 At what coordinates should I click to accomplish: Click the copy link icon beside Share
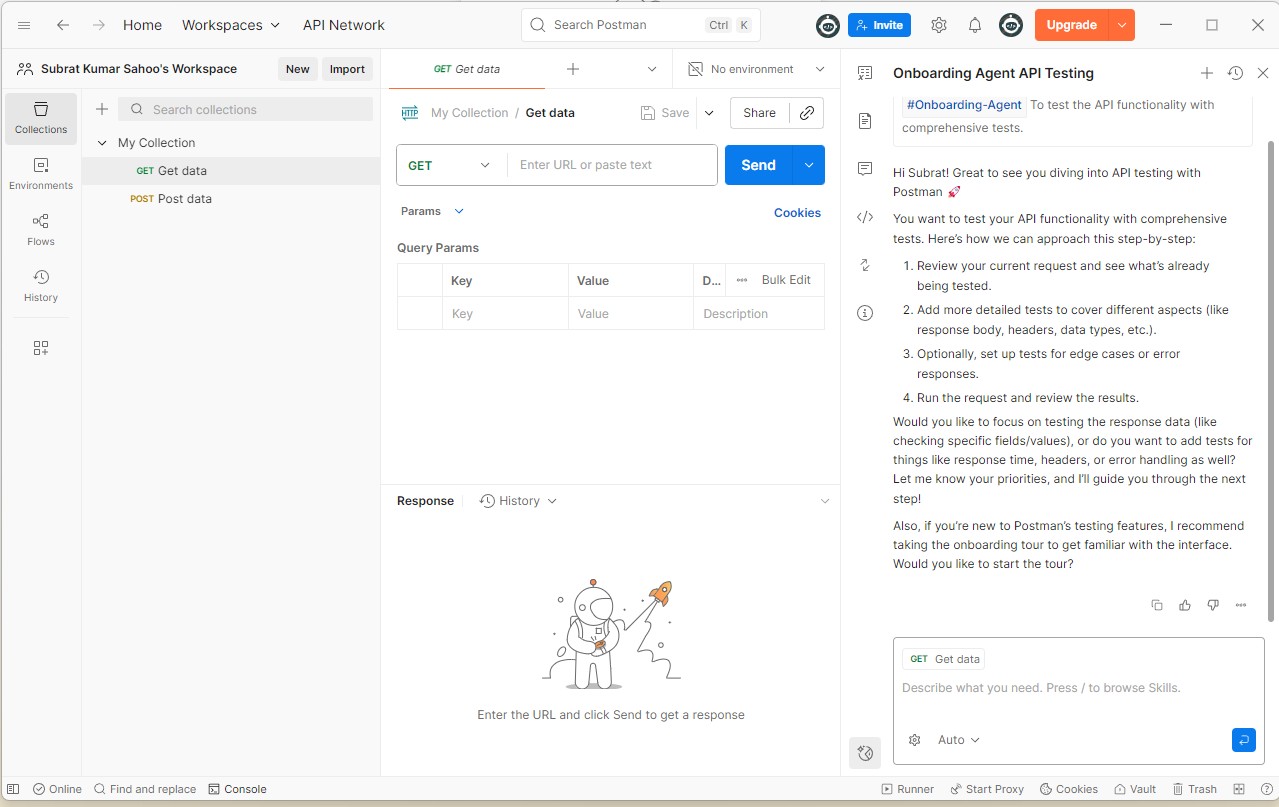coord(806,113)
